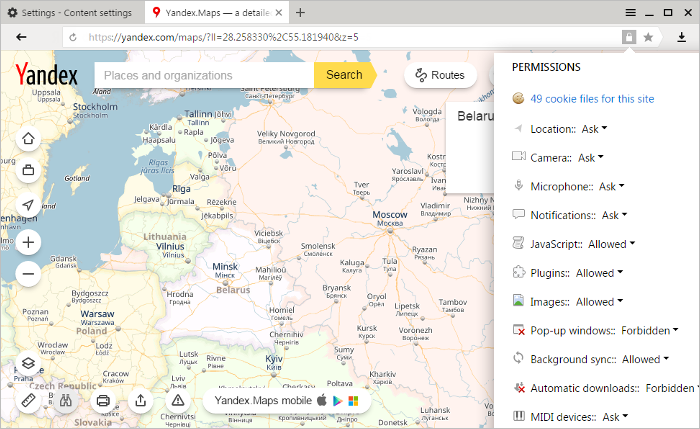Click the Apple App Store icon
This screenshot has width=700, height=429.
[321, 400]
